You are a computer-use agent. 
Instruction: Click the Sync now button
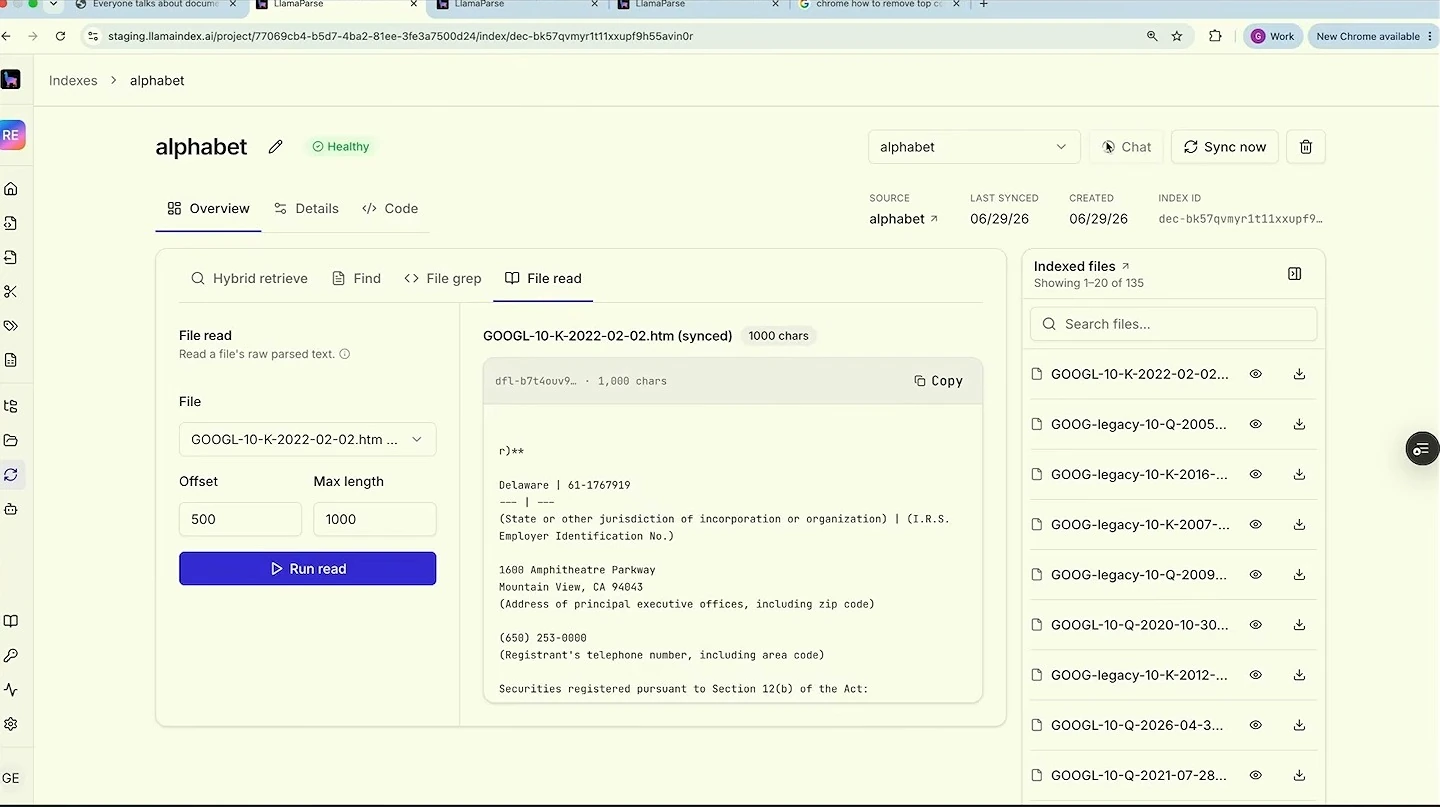(1225, 147)
